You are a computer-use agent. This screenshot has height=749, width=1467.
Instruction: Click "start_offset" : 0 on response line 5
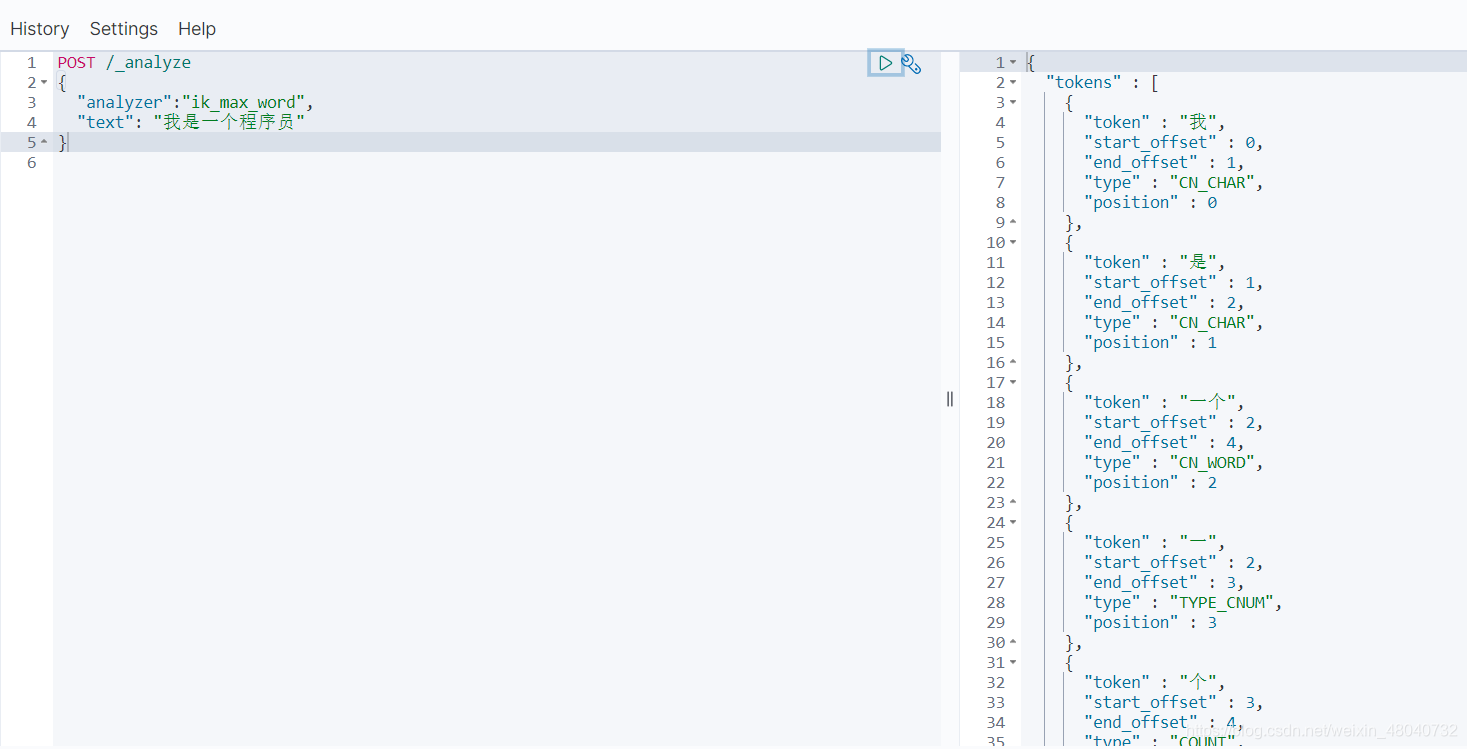(x=1170, y=142)
